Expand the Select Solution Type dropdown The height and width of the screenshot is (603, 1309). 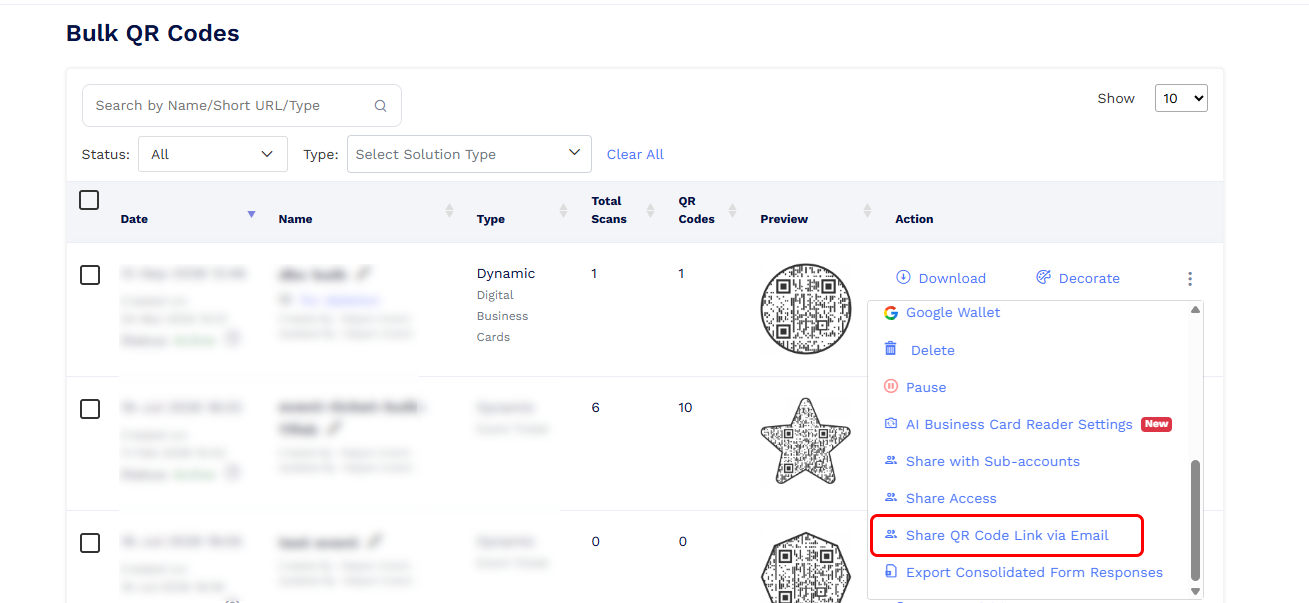pos(469,154)
